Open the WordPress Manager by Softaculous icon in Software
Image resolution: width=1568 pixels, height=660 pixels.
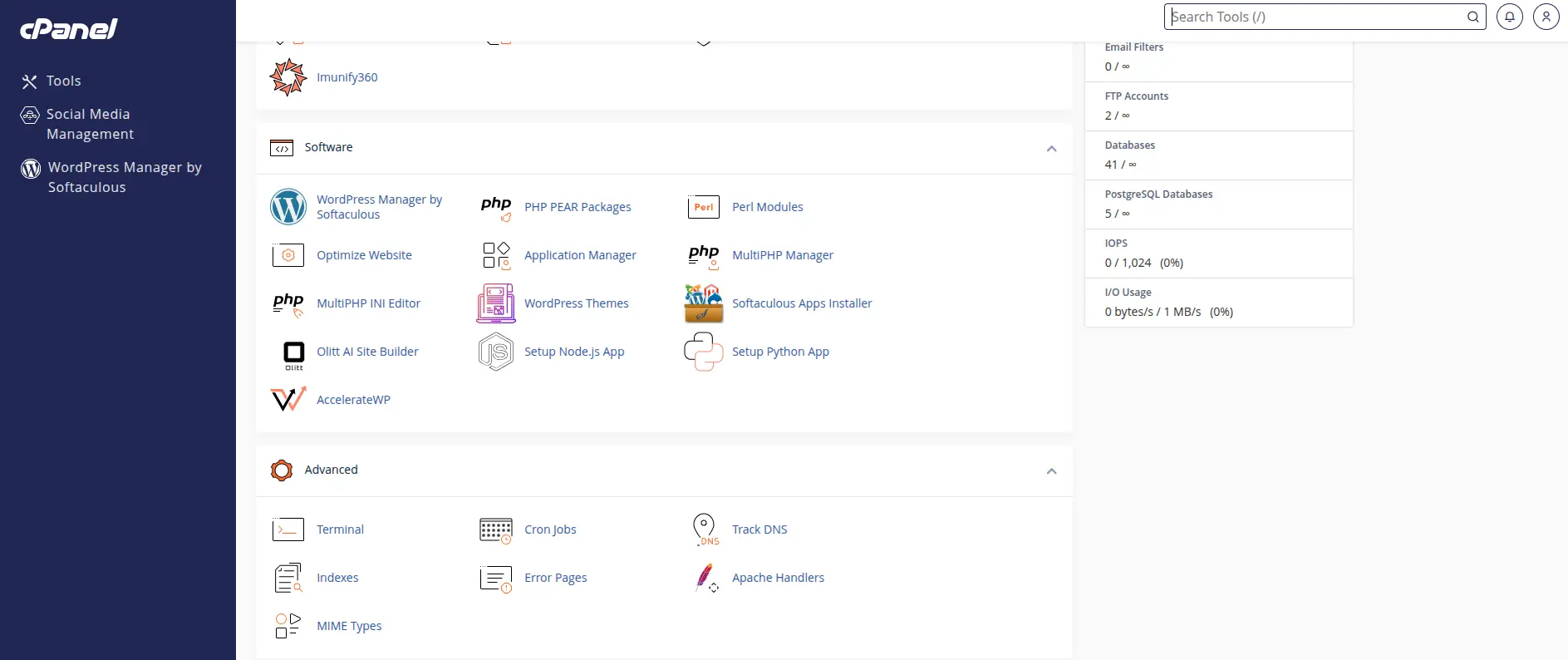click(288, 207)
